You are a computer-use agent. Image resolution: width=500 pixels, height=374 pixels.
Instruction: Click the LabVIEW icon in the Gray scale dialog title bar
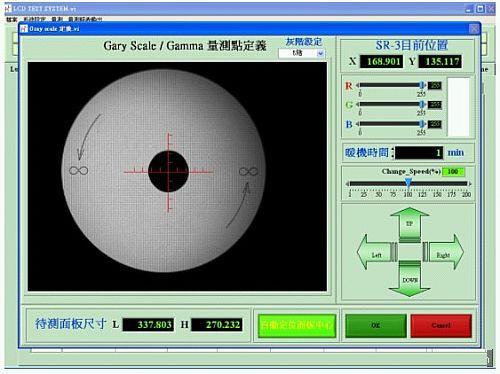24,29
